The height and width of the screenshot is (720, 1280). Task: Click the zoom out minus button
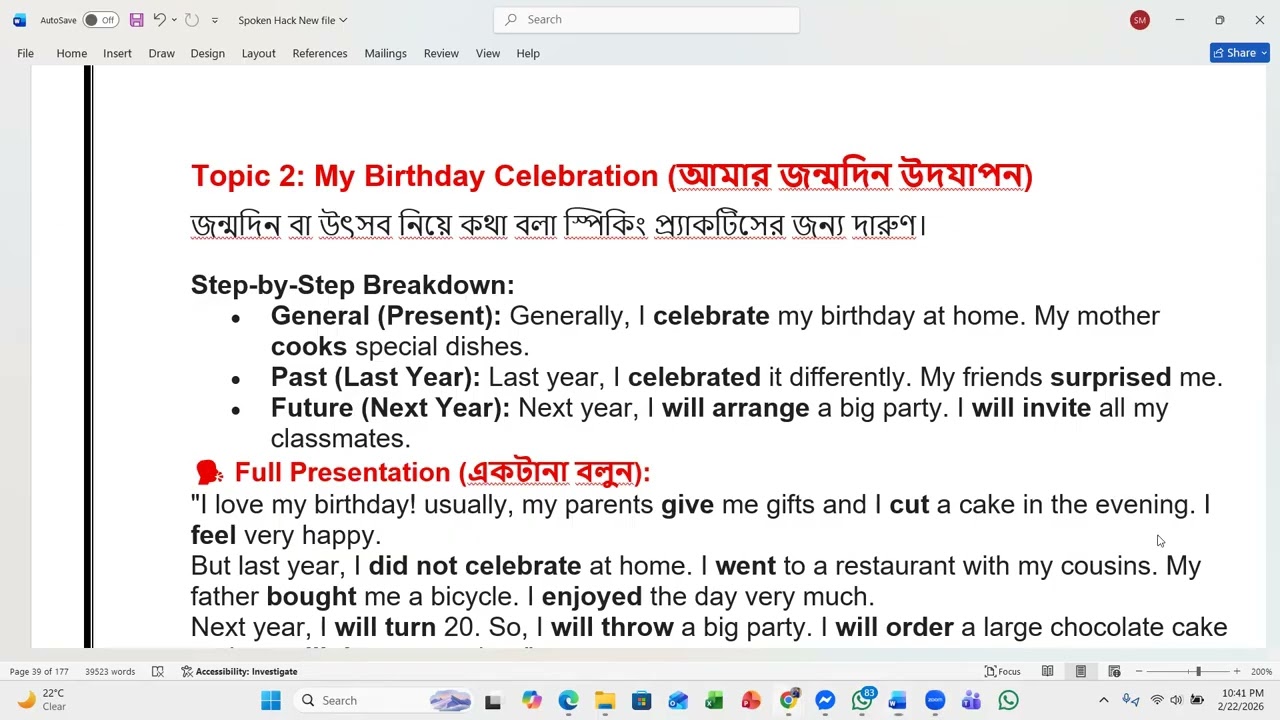click(1139, 671)
